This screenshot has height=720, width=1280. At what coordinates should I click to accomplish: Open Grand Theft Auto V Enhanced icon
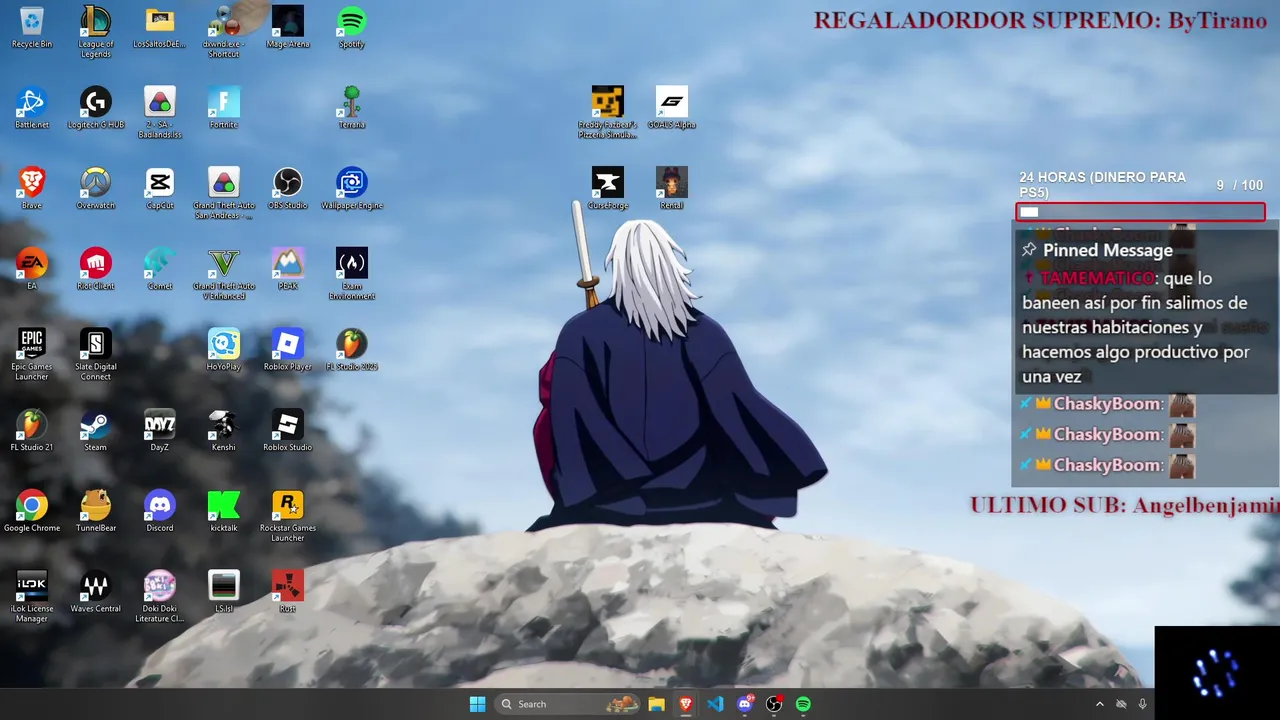point(224,274)
